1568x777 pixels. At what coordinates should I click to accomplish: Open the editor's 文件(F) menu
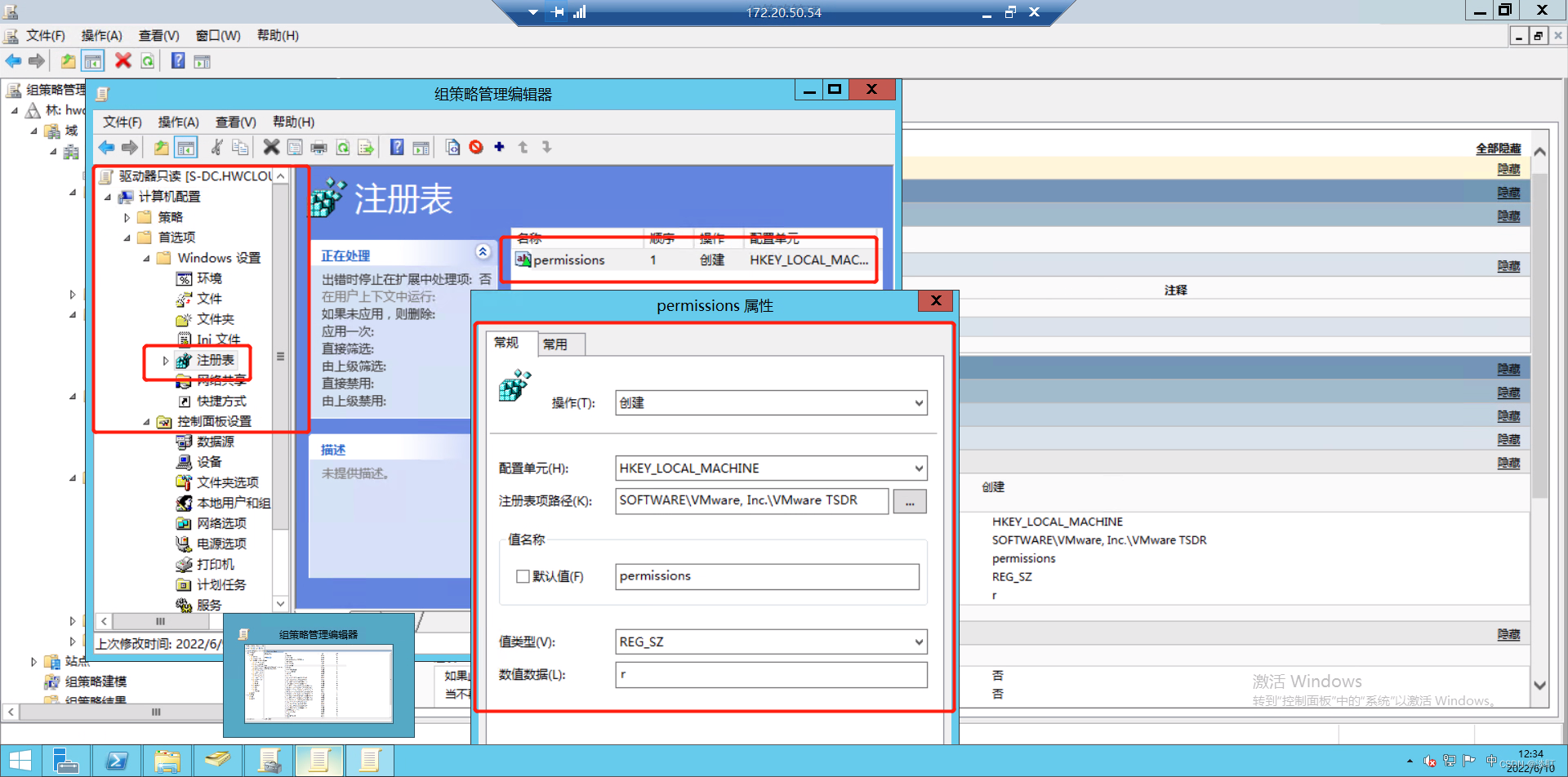(122, 122)
